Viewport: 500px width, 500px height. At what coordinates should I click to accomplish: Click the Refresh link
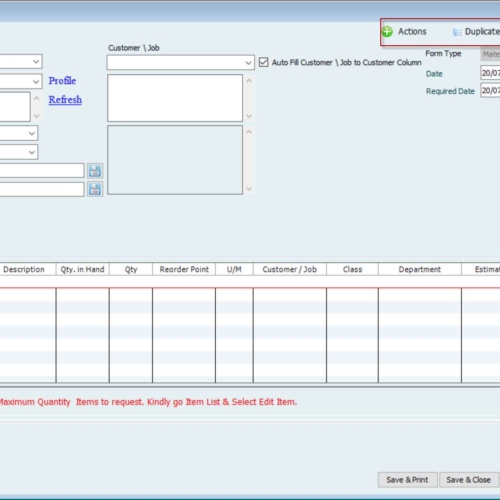tap(65, 100)
